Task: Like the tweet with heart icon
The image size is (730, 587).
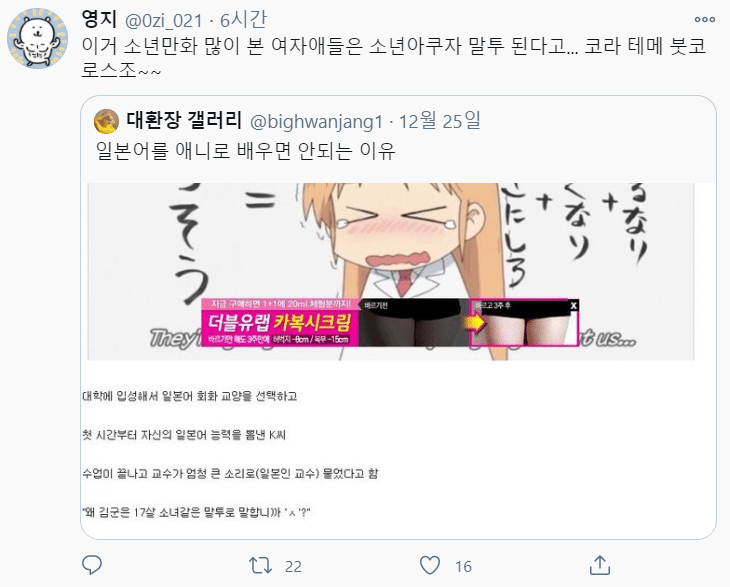Action: coord(430,566)
